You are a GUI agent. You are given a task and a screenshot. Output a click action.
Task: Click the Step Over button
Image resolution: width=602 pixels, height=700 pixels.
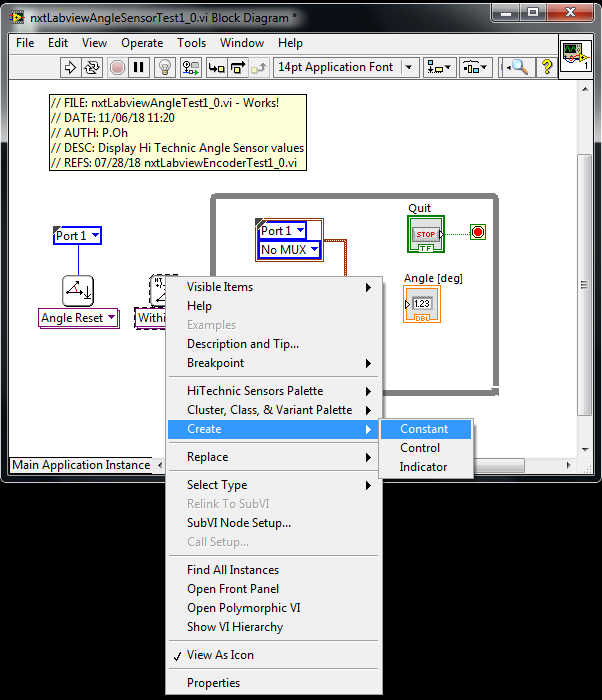pyautogui.click(x=238, y=67)
